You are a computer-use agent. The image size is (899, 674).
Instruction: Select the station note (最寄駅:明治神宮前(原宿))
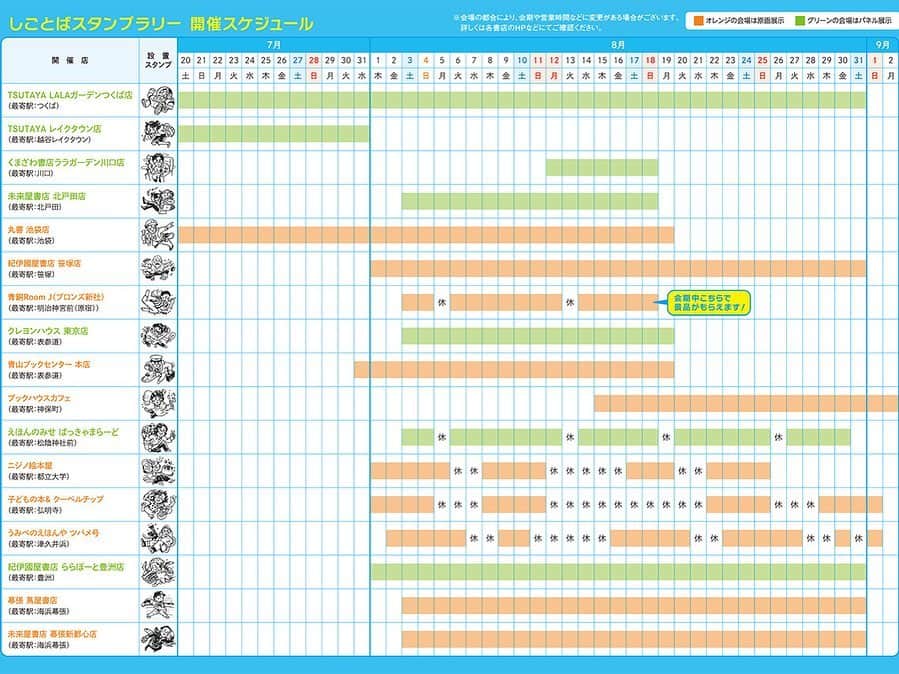(53, 308)
